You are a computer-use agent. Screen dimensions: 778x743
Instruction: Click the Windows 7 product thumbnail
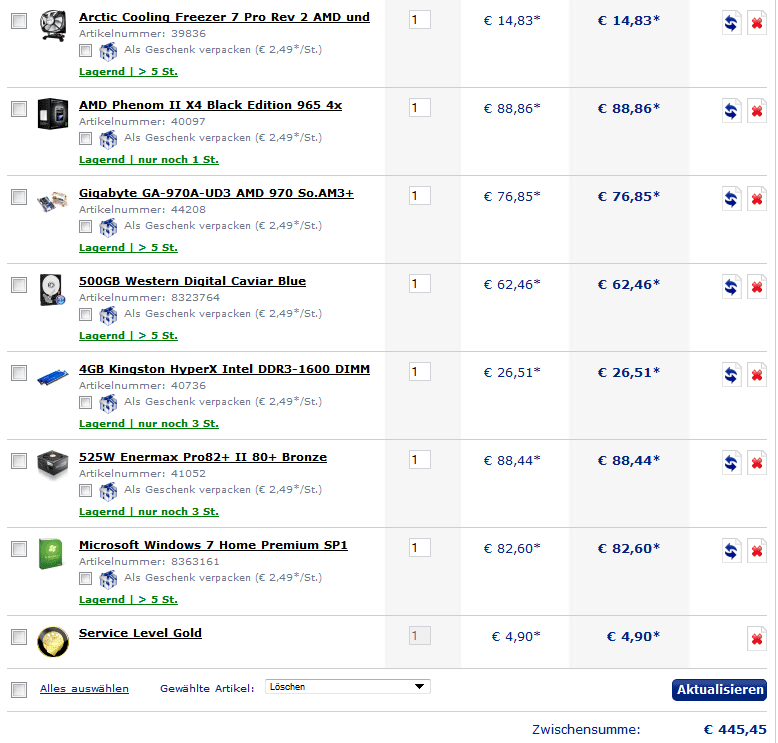[52, 555]
